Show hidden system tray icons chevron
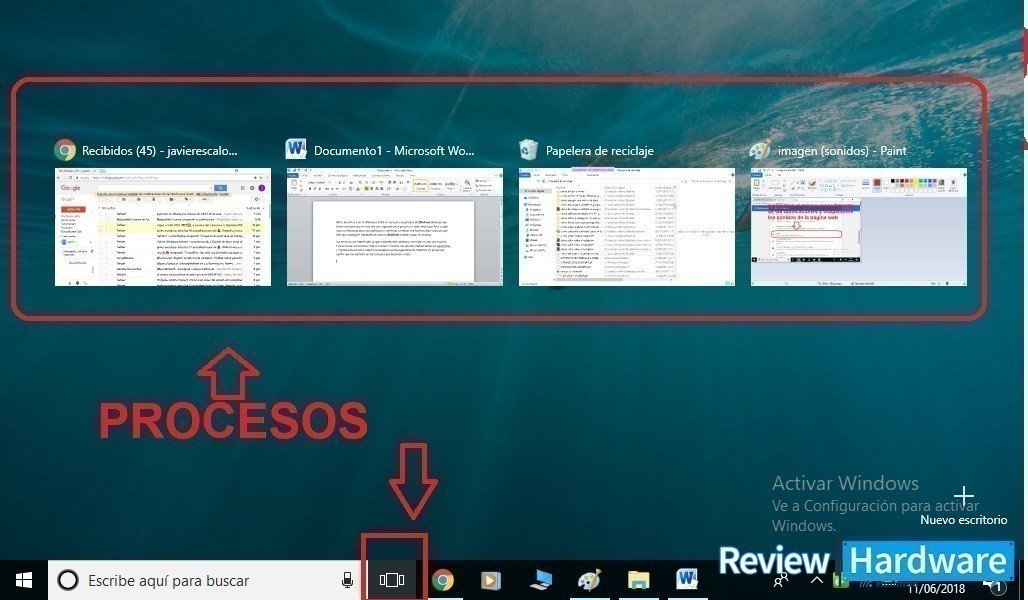This screenshot has width=1028, height=600. pos(816,580)
